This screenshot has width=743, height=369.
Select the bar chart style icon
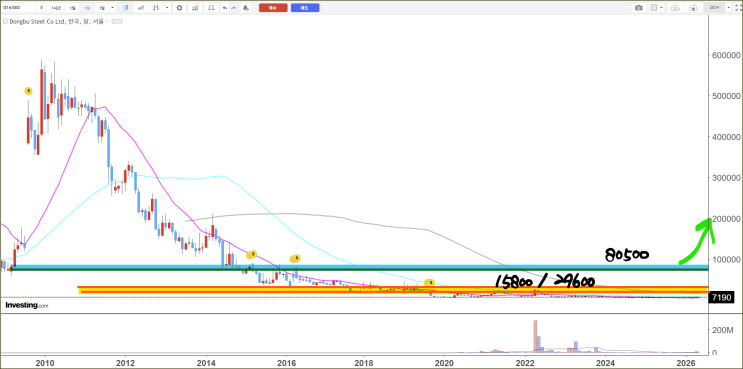coord(155,8)
